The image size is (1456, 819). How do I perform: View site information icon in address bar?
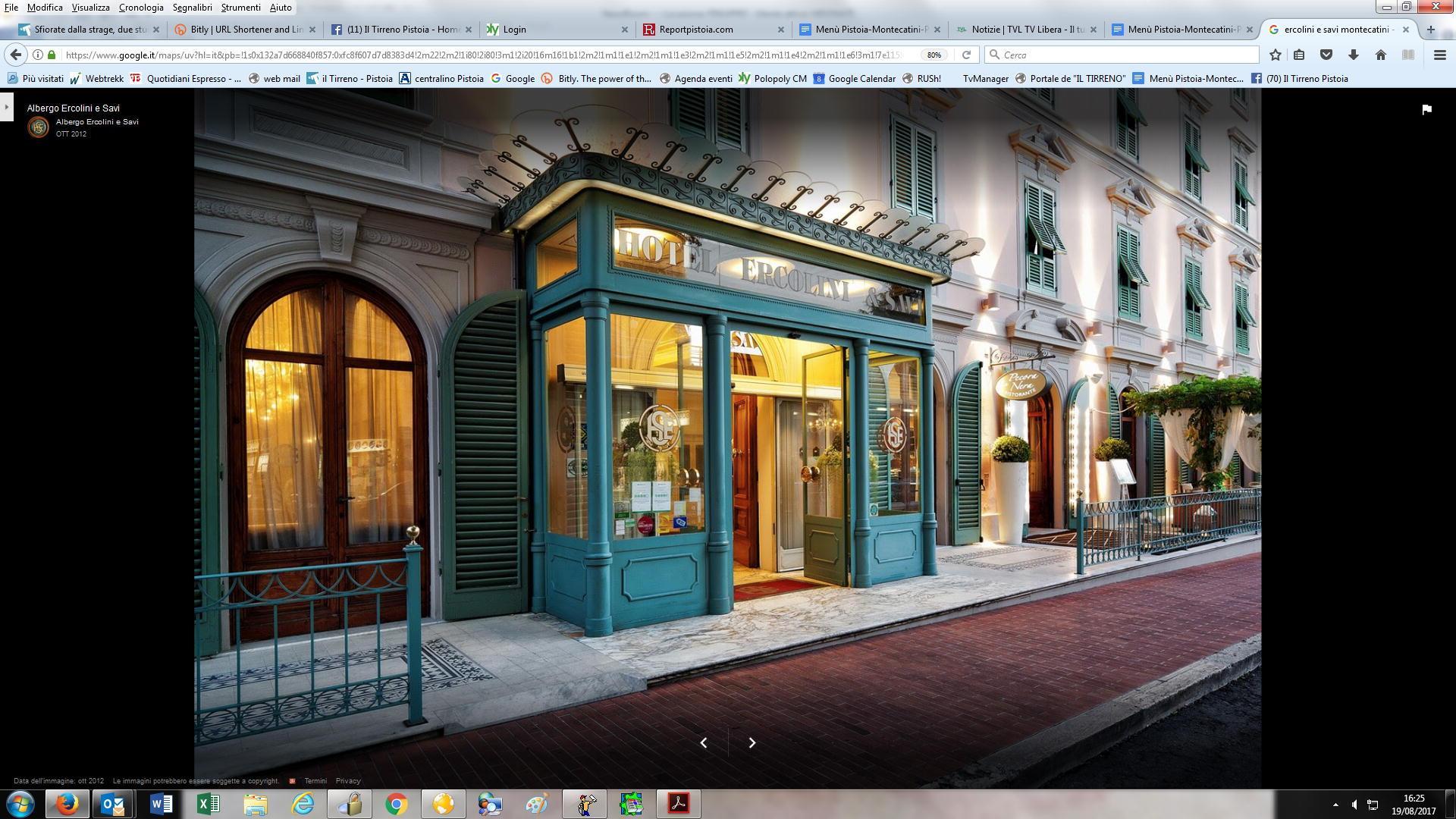coord(38,55)
